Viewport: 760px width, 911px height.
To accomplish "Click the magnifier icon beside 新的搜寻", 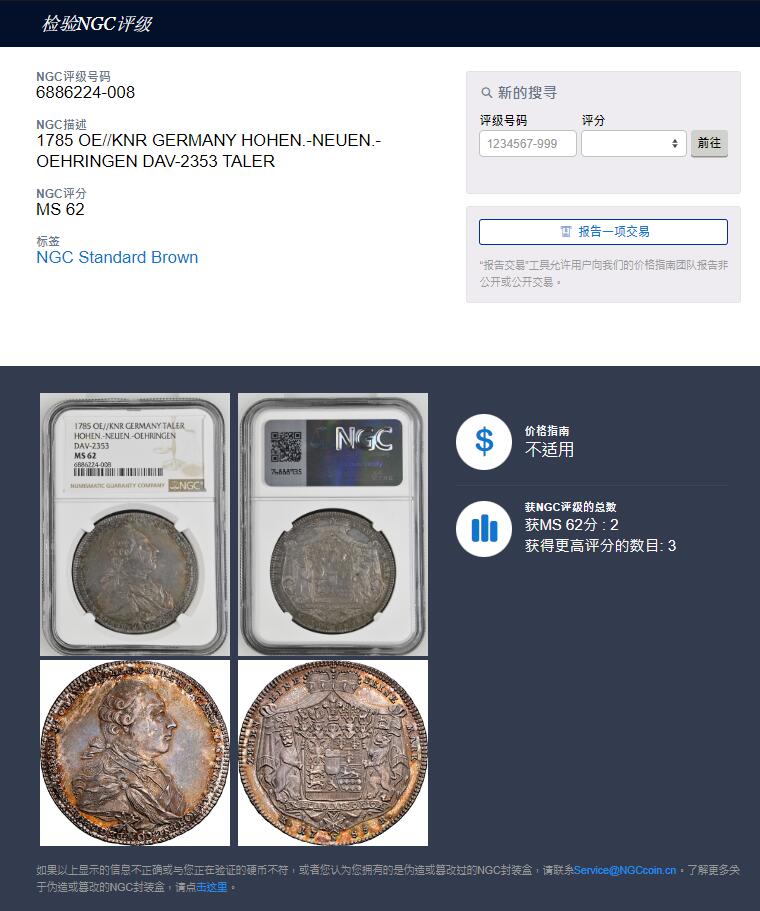I will 486,93.
